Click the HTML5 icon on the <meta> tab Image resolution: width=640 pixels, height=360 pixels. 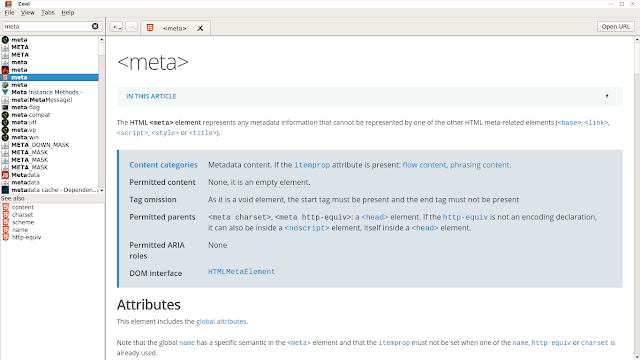[150, 28]
